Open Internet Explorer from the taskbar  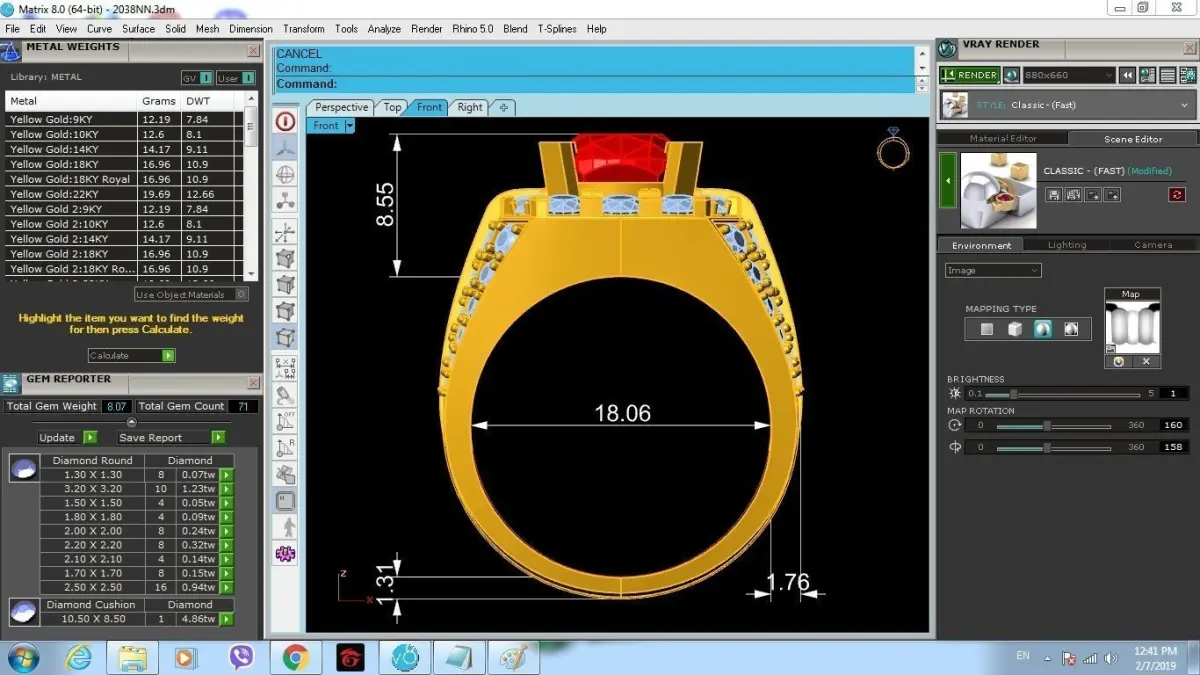click(x=78, y=658)
